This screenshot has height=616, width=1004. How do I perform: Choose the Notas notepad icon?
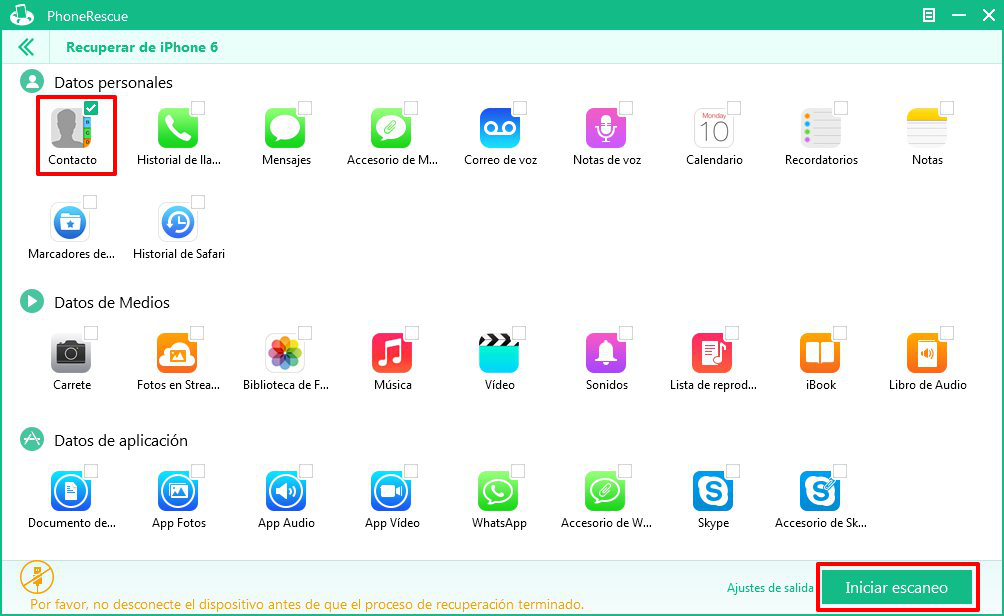(927, 127)
